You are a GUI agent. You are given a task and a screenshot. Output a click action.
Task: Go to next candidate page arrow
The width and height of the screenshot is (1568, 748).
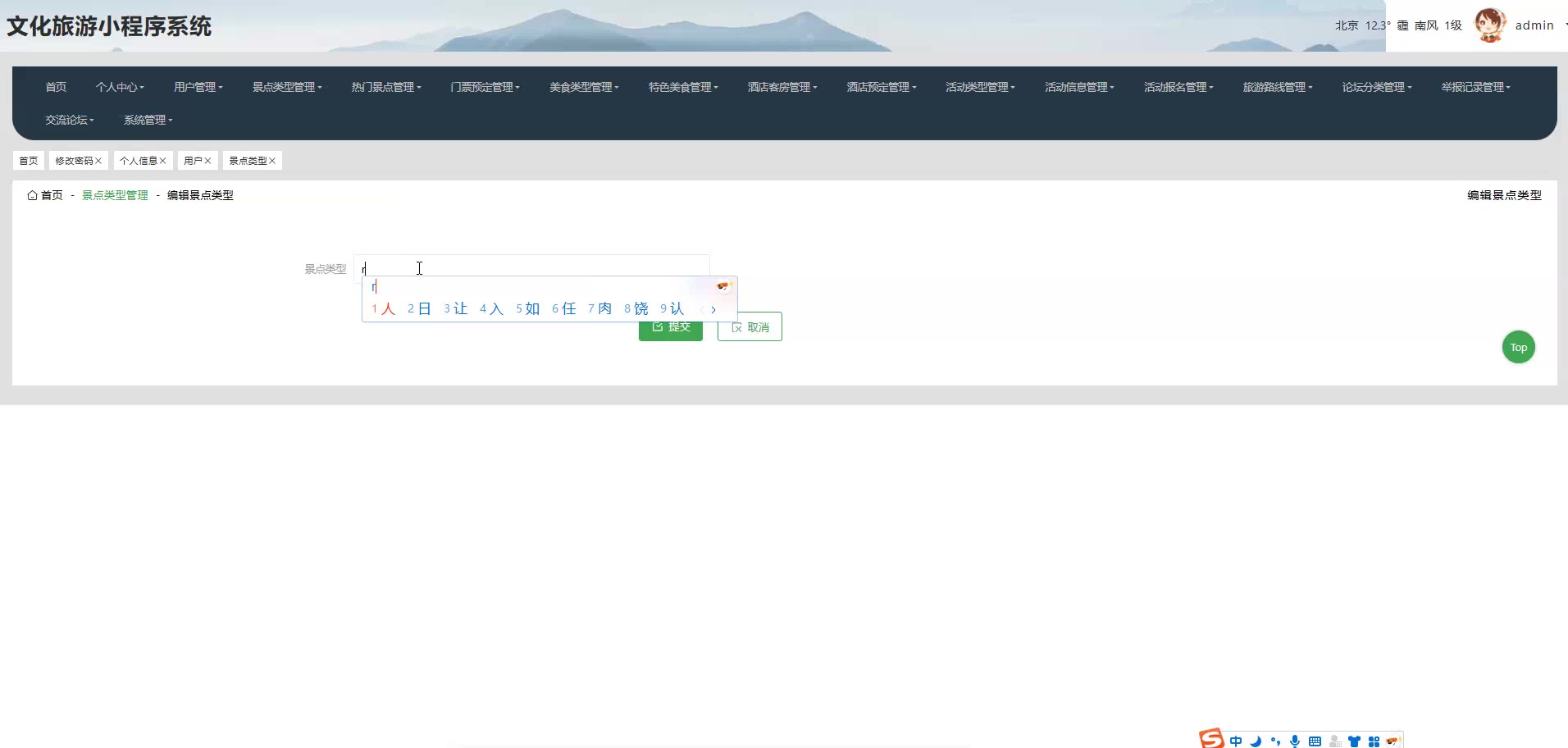(x=713, y=309)
